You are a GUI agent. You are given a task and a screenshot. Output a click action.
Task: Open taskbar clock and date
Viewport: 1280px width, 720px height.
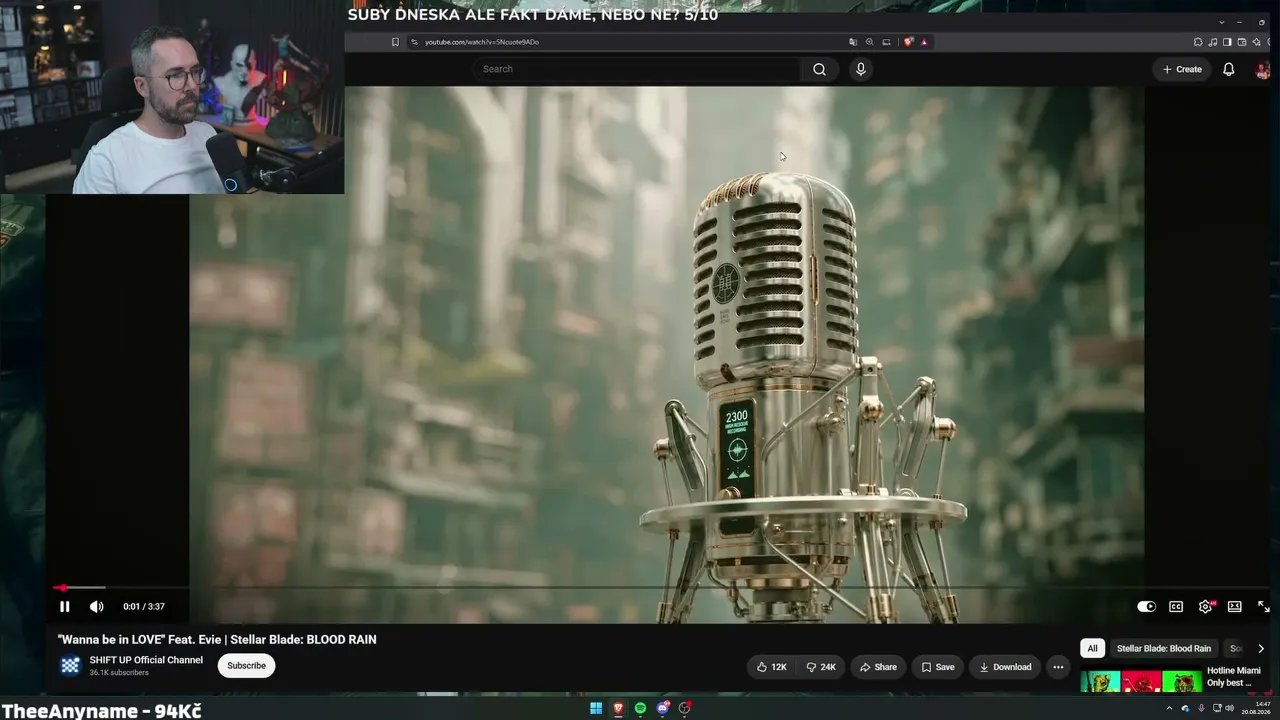pyautogui.click(x=1256, y=708)
